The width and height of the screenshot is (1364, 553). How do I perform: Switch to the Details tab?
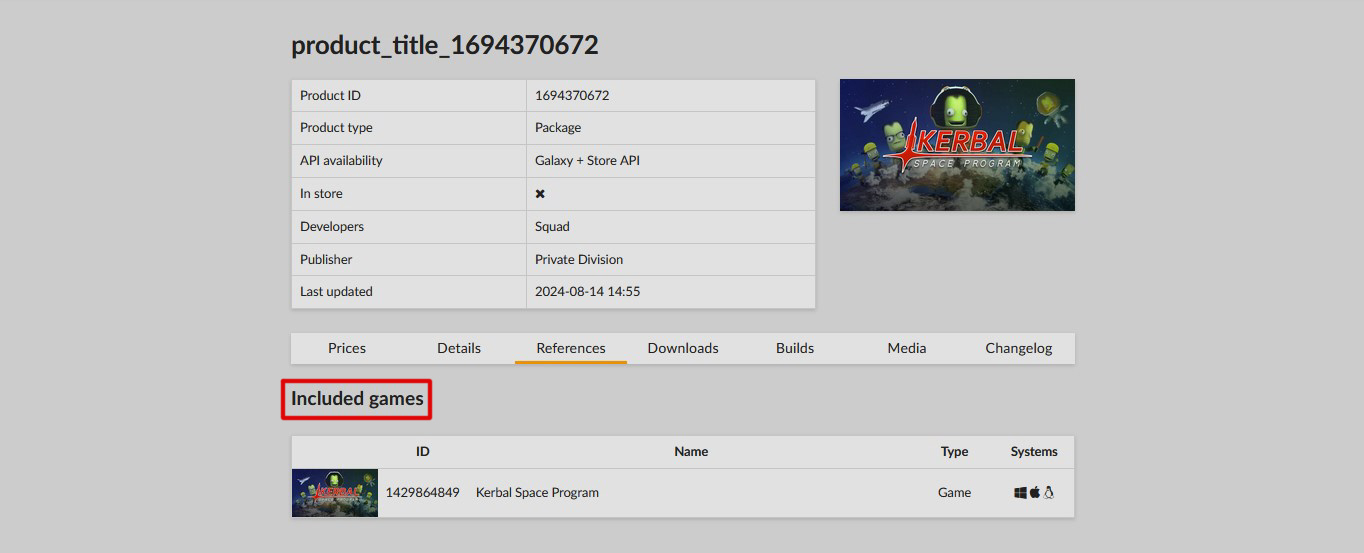point(459,348)
